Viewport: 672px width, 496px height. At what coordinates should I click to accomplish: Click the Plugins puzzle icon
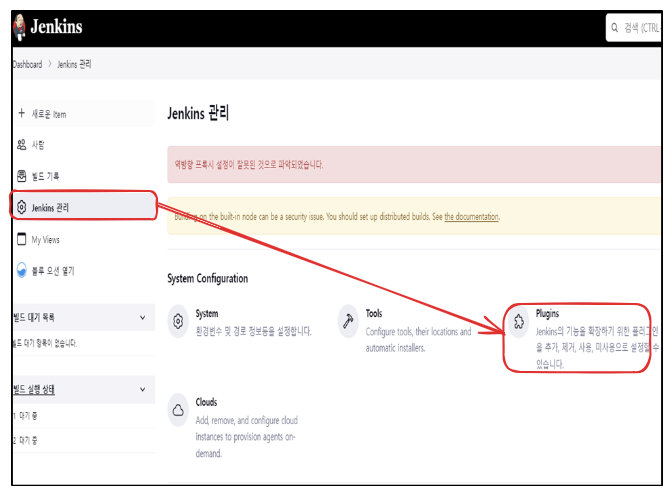click(519, 321)
